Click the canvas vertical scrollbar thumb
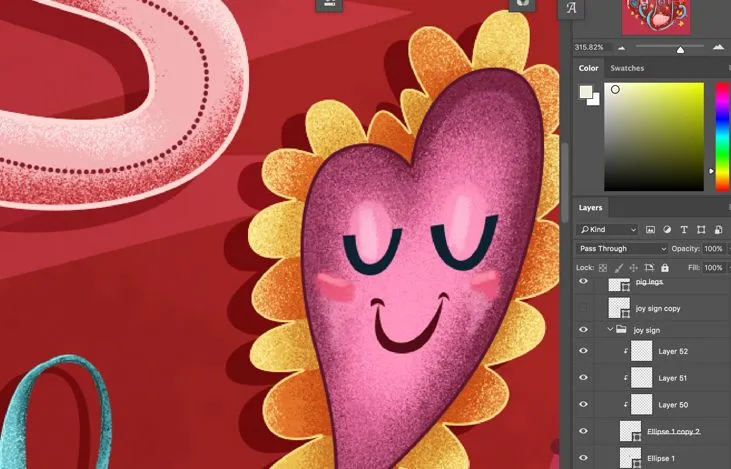Screen dimensions: 731x469 565,183
